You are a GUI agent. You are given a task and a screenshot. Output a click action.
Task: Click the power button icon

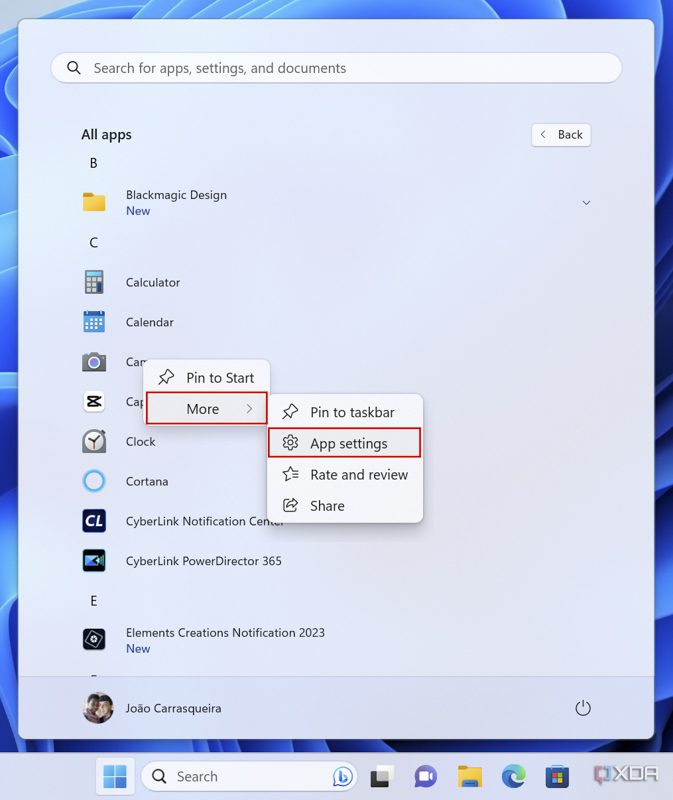pos(583,708)
